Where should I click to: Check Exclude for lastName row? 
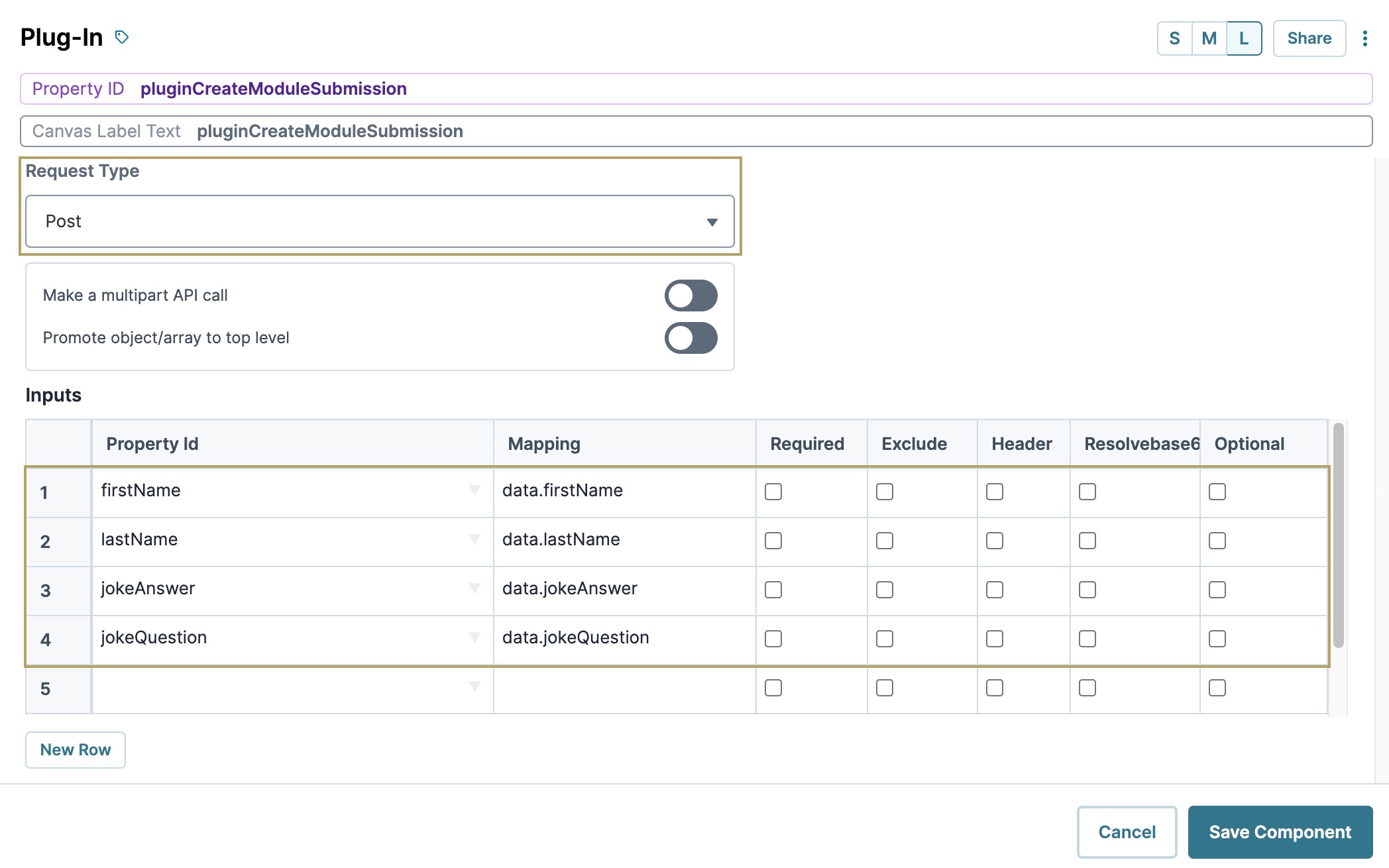(885, 541)
